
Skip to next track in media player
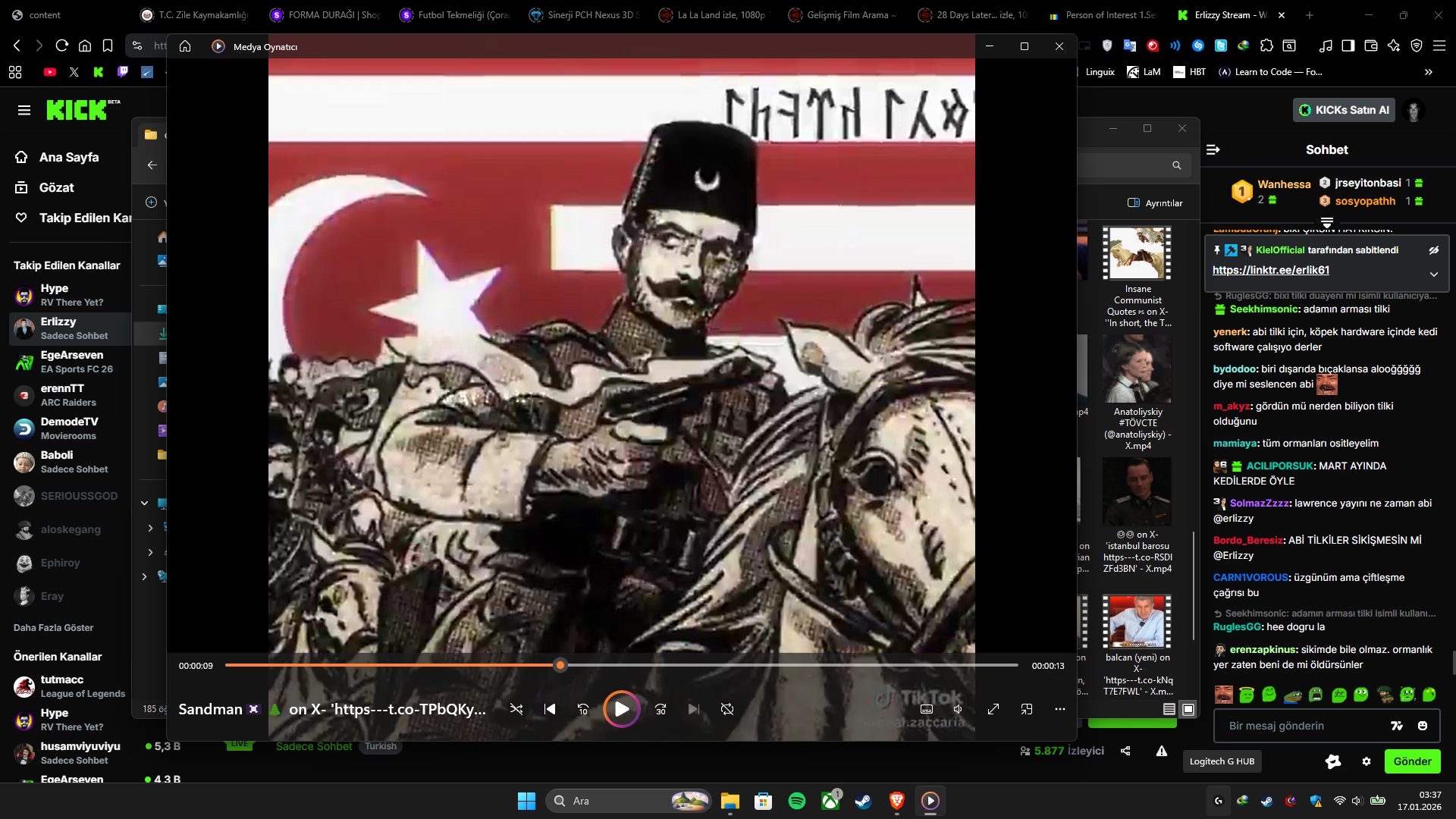[694, 709]
